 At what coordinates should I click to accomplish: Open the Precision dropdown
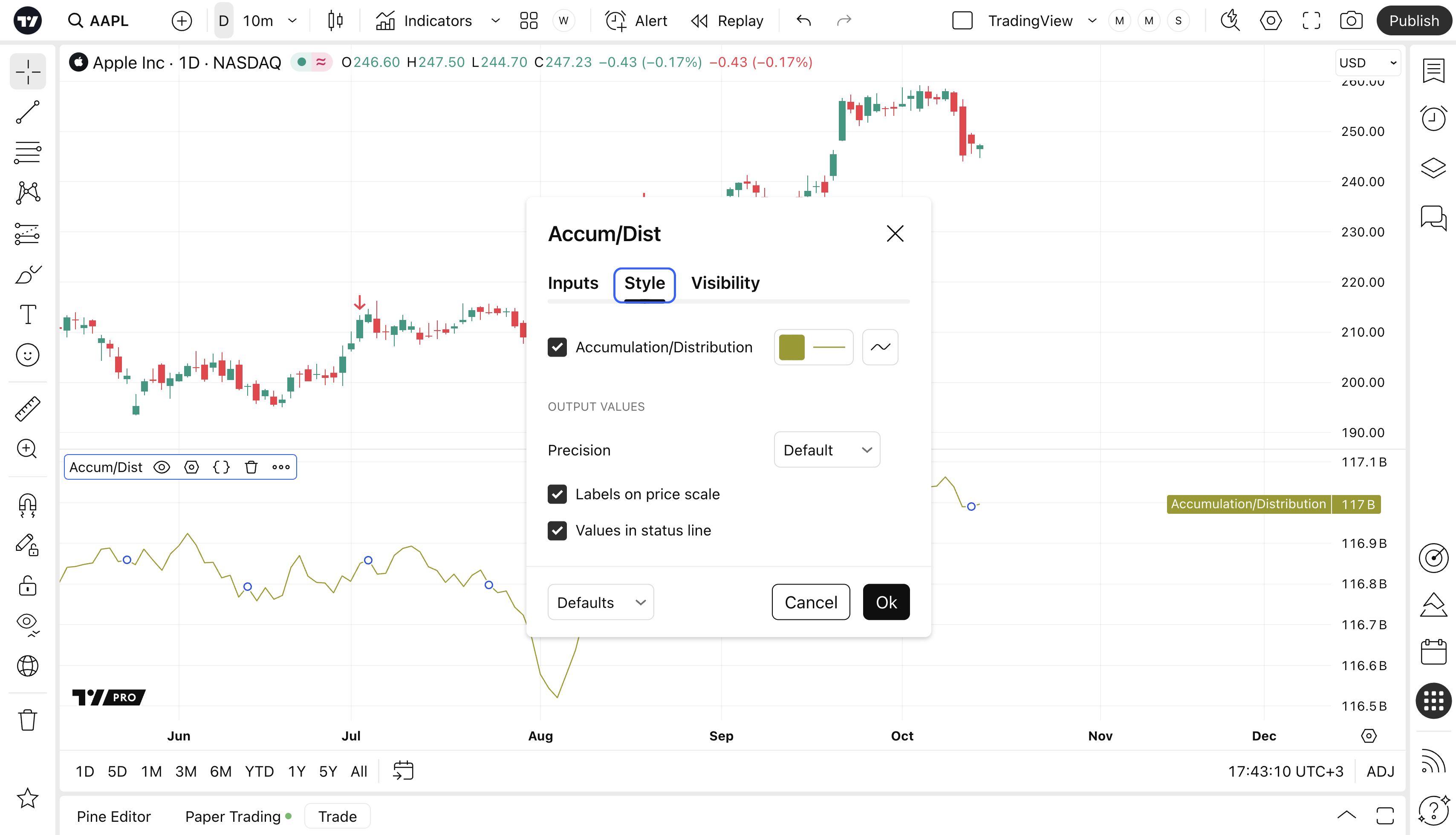point(827,450)
